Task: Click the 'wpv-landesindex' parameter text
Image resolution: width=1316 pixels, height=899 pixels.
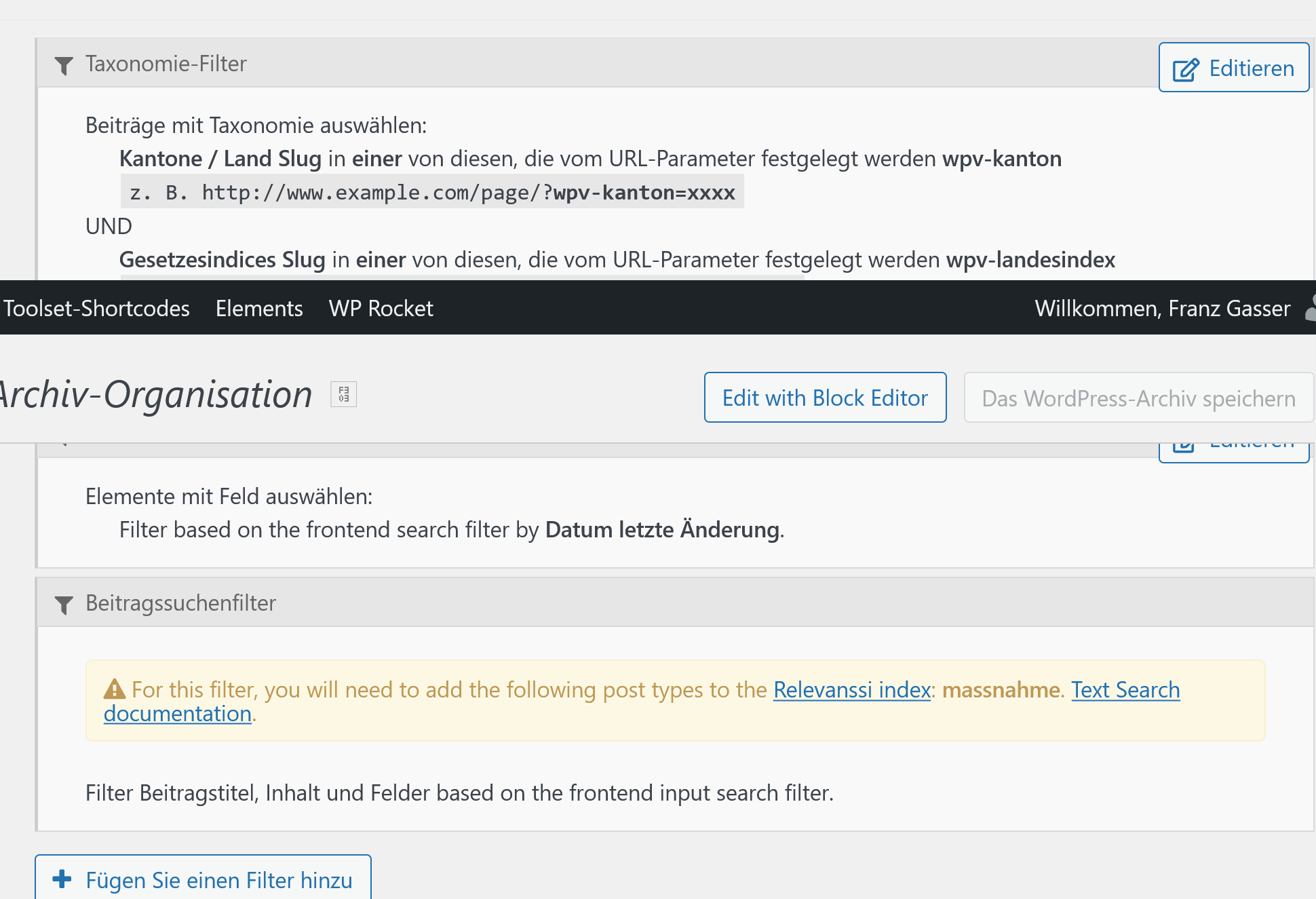Action: click(x=1030, y=259)
